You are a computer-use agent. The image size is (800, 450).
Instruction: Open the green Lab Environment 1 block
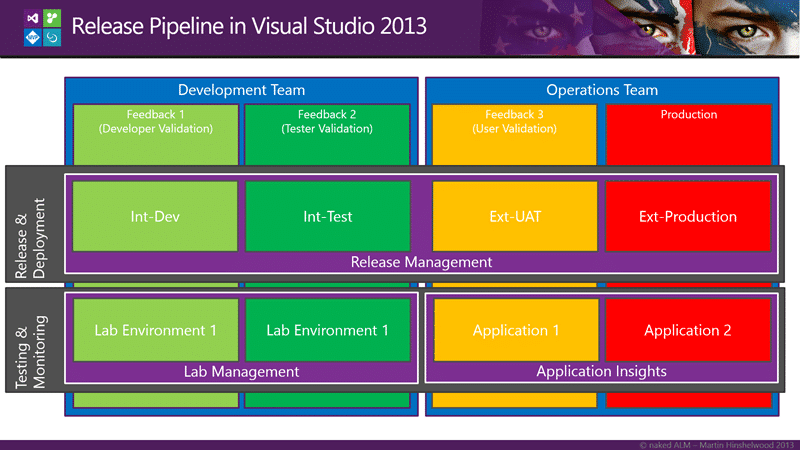[x=328, y=330]
